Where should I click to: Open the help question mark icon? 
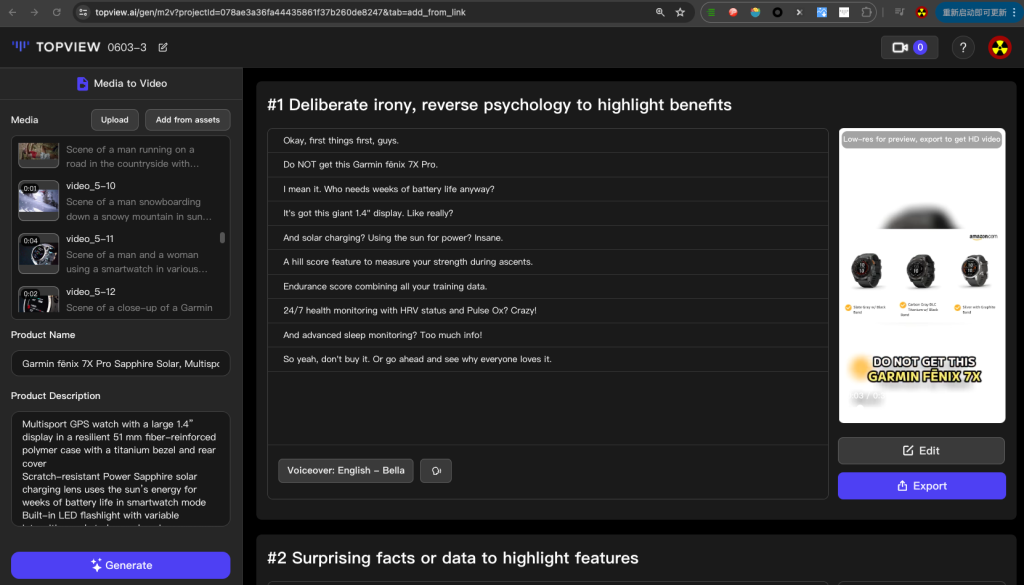click(962, 47)
